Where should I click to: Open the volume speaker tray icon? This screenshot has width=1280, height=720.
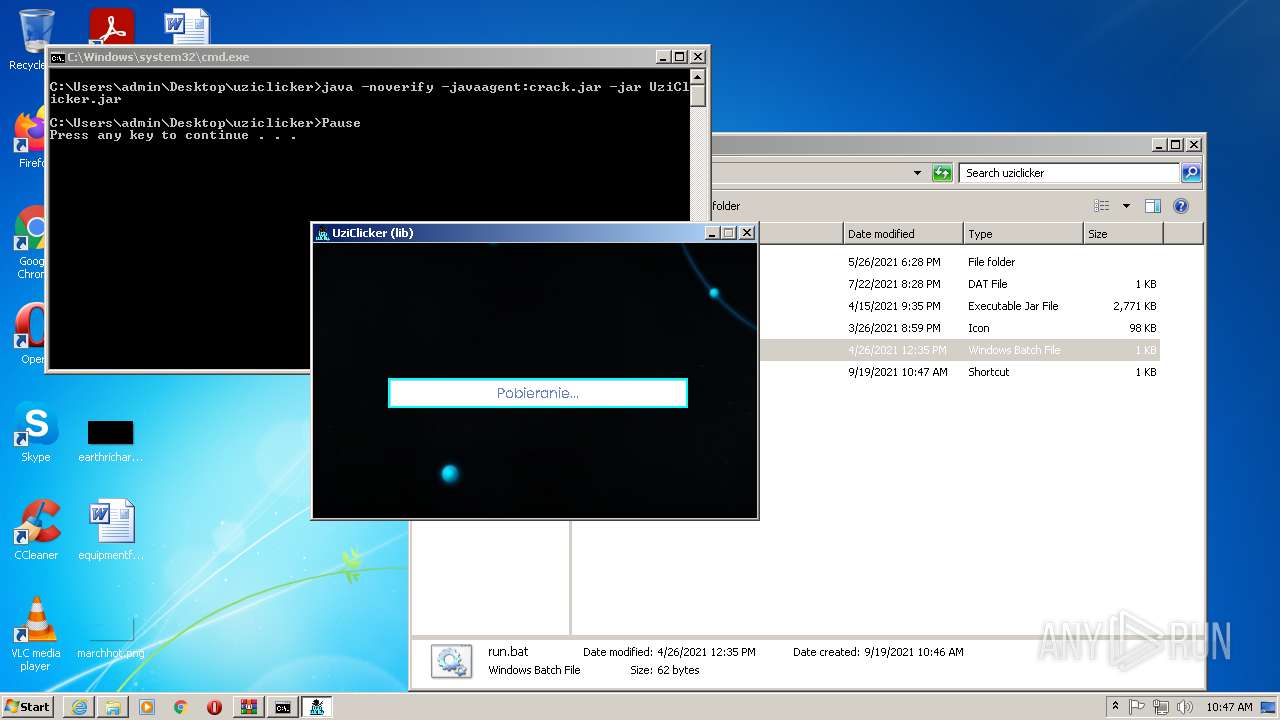tap(1184, 707)
